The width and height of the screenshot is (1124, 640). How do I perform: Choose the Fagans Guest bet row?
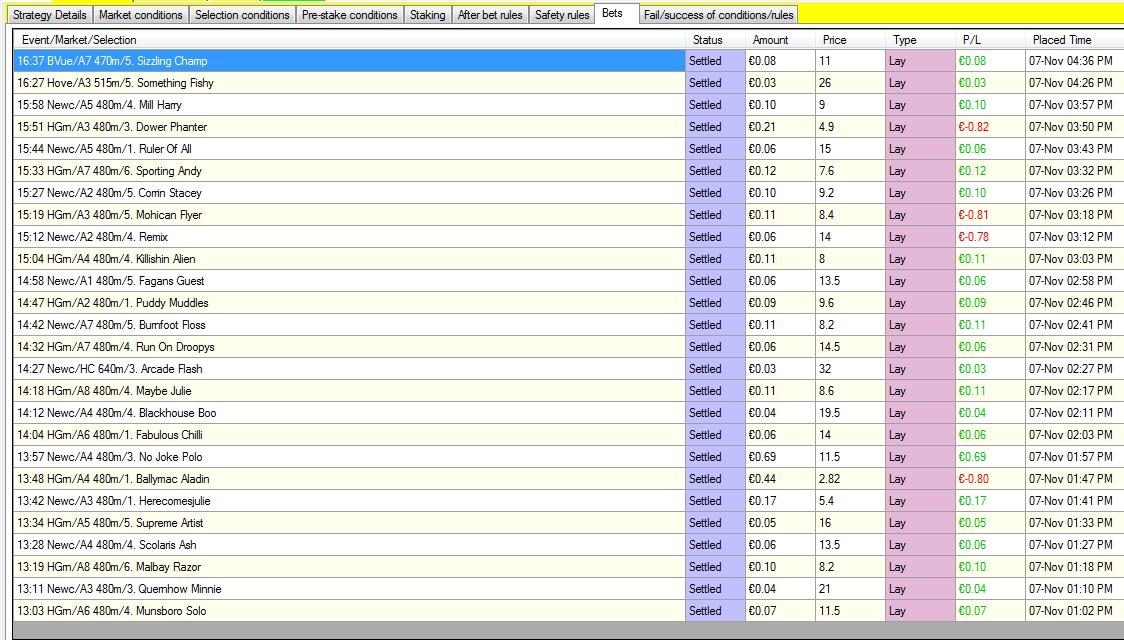tap(569, 281)
